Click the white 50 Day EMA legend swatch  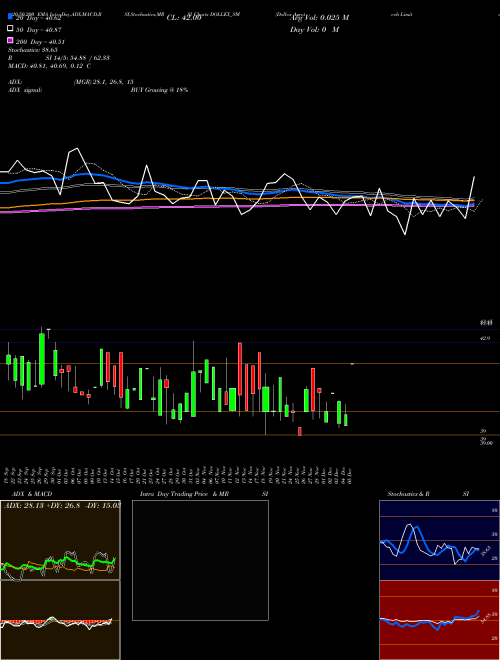click(x=10, y=29)
